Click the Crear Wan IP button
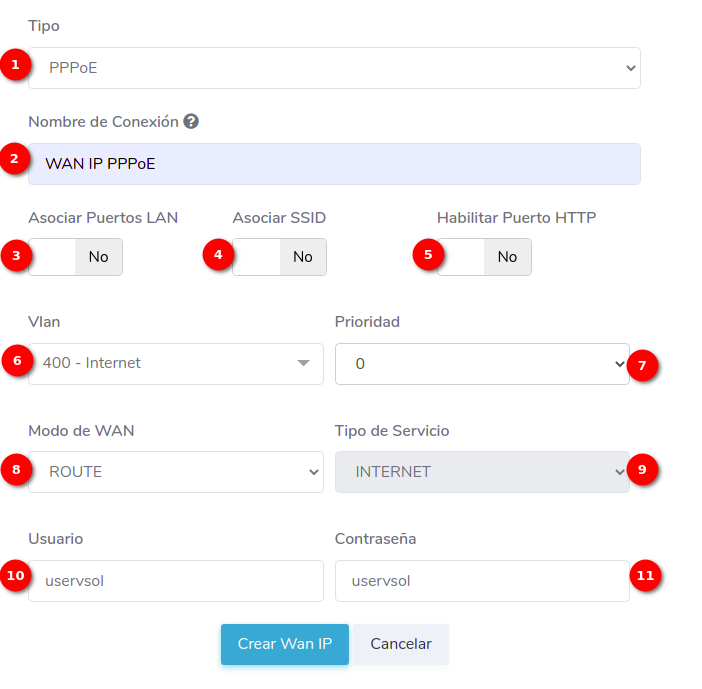The height and width of the screenshot is (689, 702). [x=285, y=644]
